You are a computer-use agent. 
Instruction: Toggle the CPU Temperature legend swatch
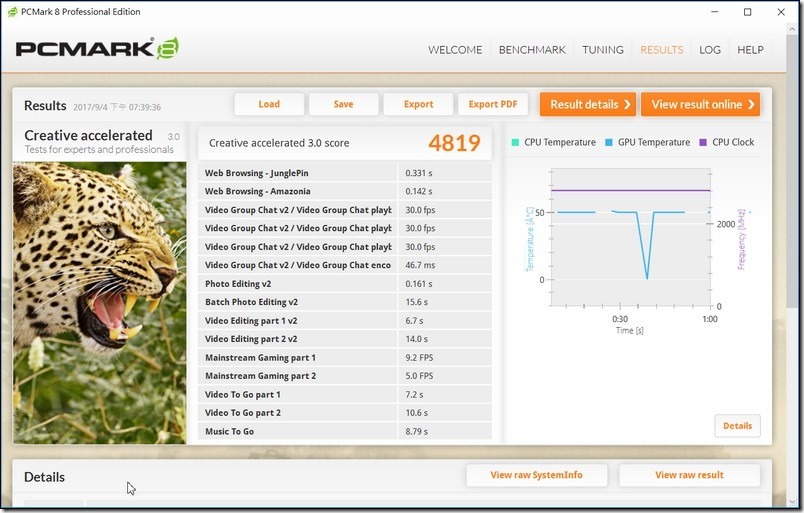[515, 142]
